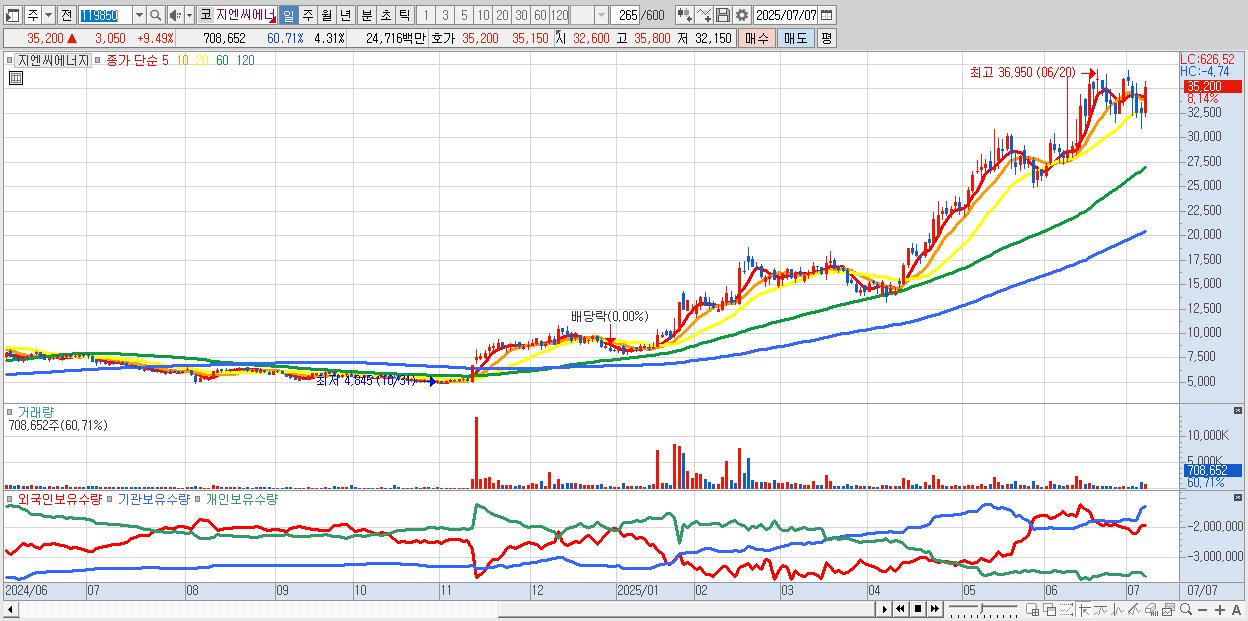Click the letter A text icon
The image size is (1248, 621).
pos(1236,609)
